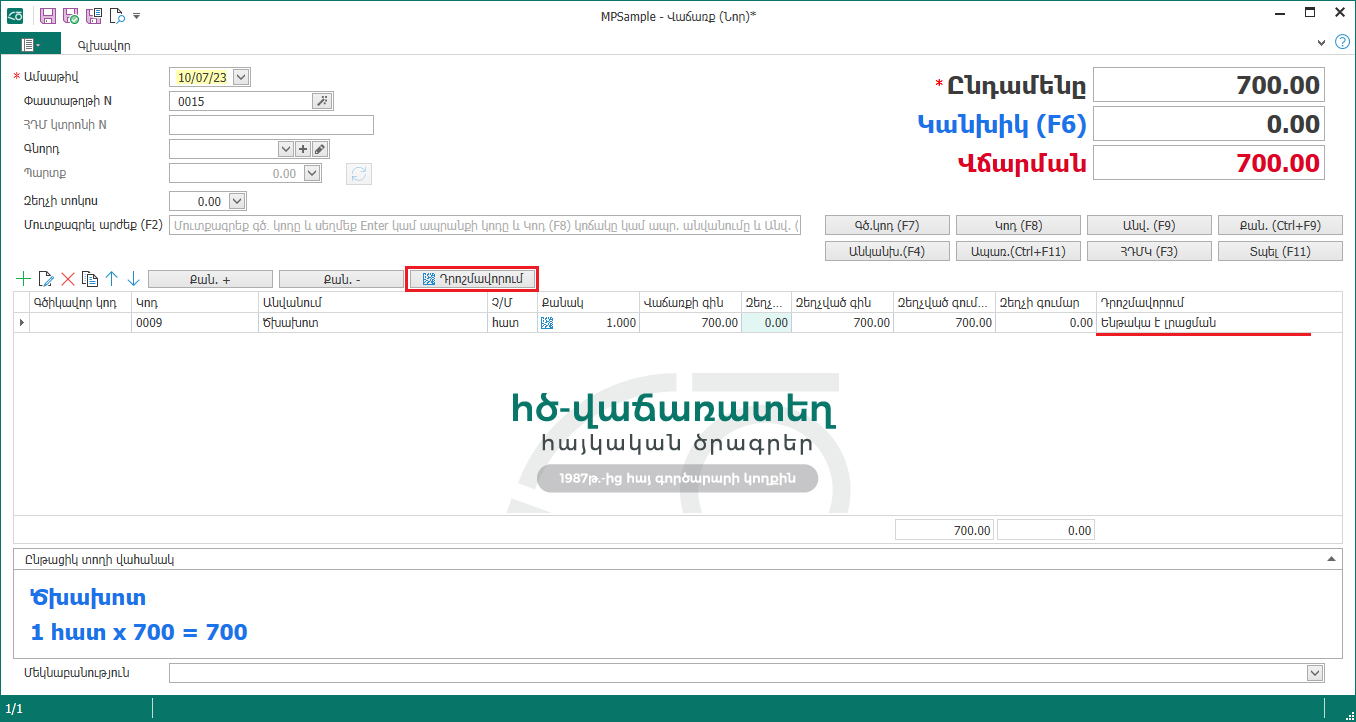The height and width of the screenshot is (722, 1356).
Task: Click the save-and-confirm icon with green check
Action: point(71,15)
